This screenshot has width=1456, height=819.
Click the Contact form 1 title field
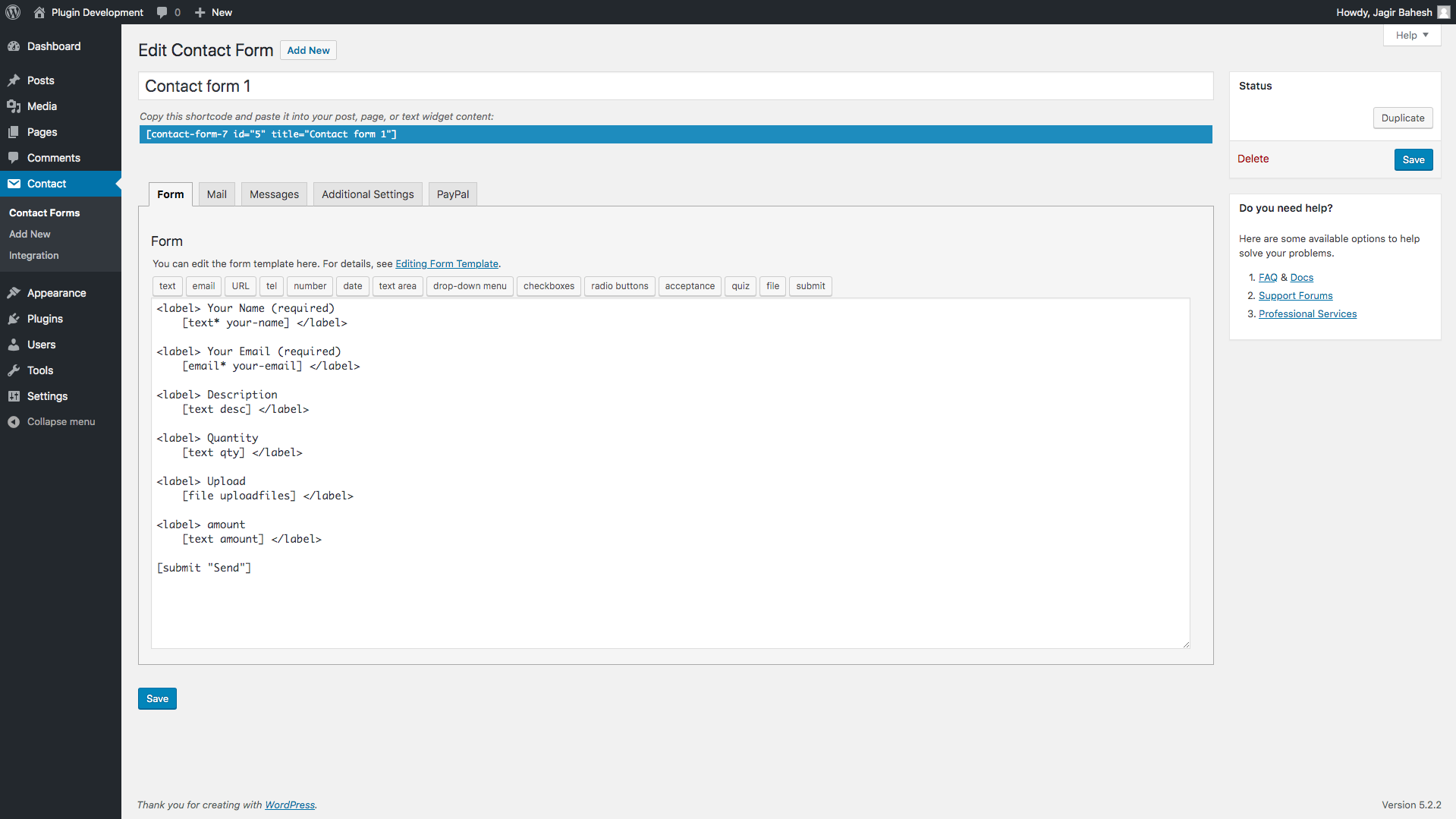[x=675, y=86]
